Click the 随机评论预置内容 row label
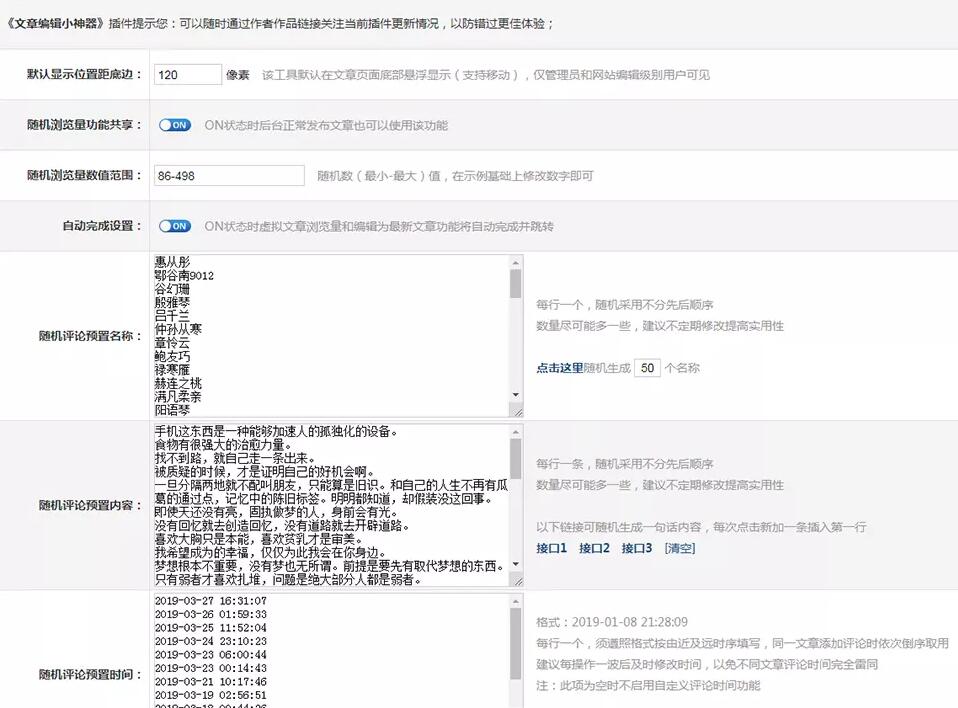 click(90, 505)
